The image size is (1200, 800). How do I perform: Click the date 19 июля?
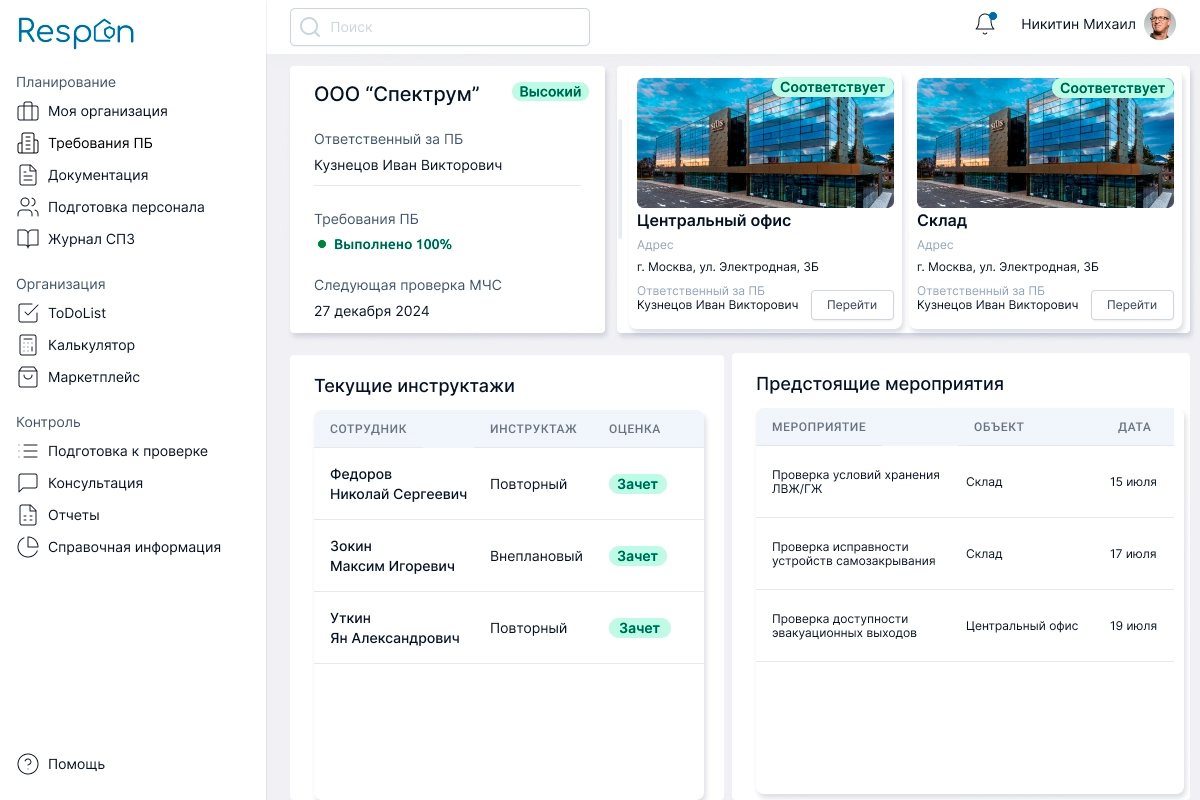point(1133,626)
